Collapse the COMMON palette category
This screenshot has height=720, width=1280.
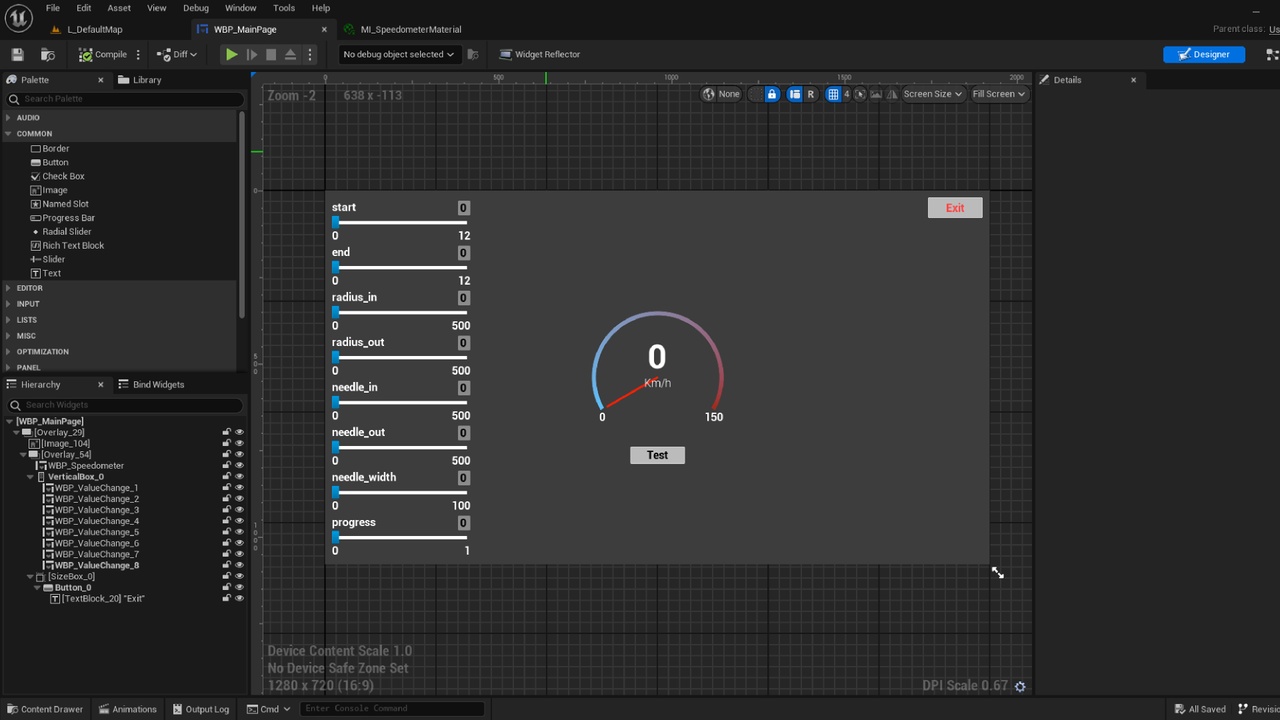tap(8, 133)
